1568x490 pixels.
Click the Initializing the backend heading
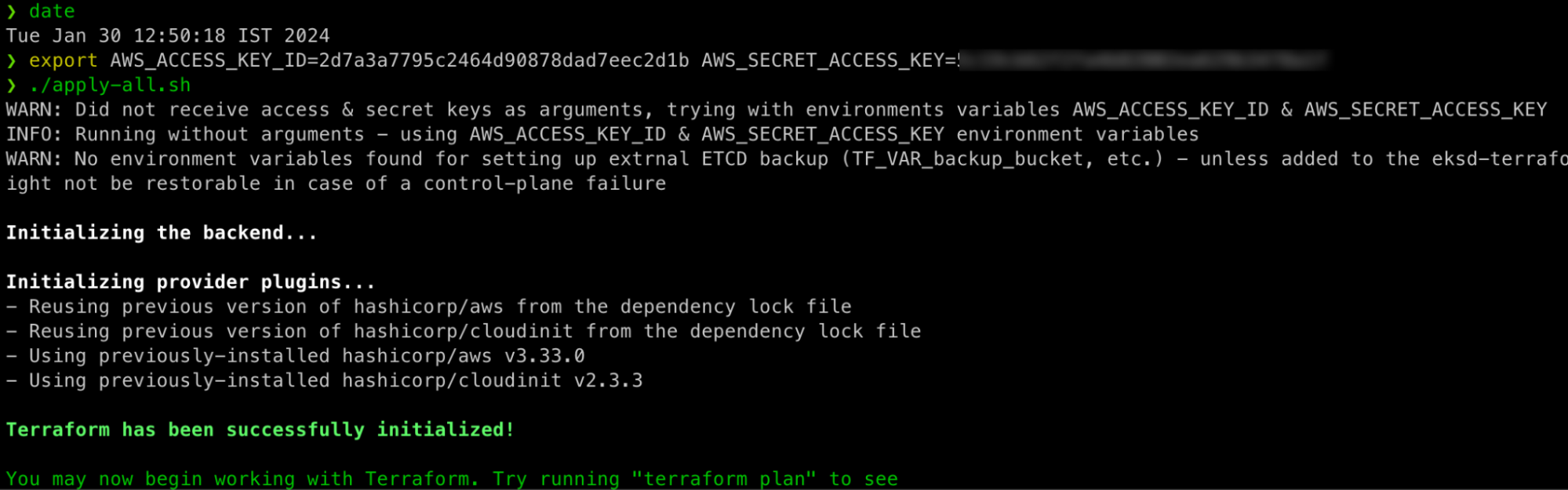pyautogui.click(x=162, y=233)
